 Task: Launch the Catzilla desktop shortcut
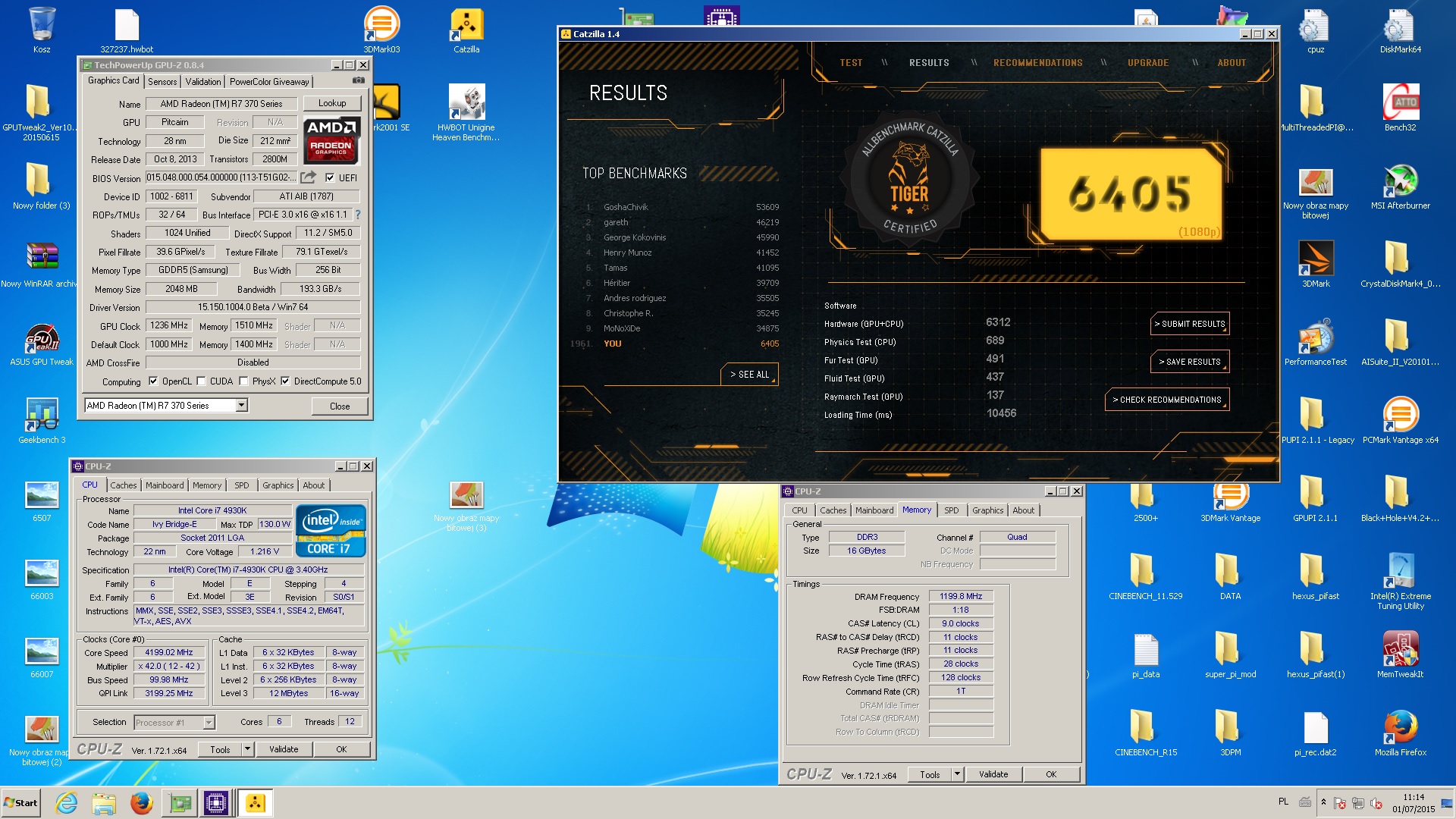(x=466, y=30)
